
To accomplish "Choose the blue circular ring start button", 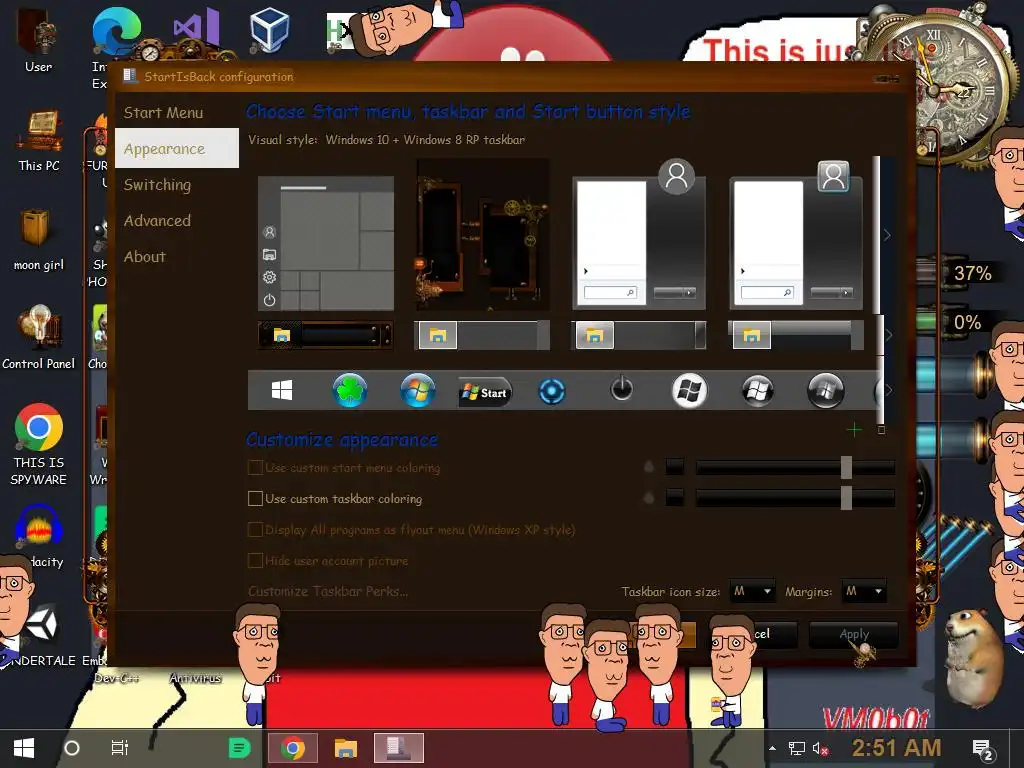I will (x=552, y=392).
